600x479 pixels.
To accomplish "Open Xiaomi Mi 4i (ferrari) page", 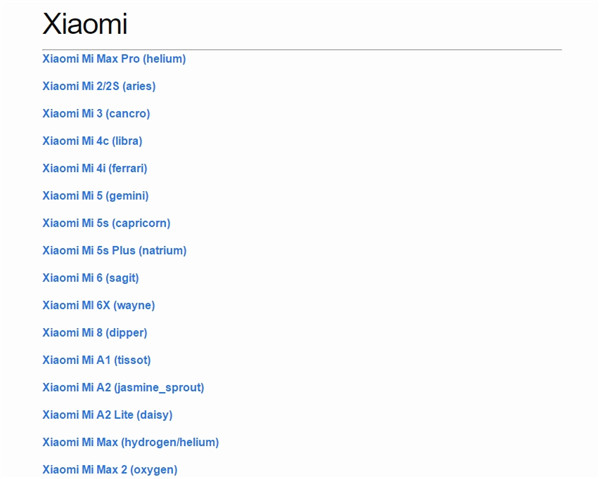I will coord(95,169).
